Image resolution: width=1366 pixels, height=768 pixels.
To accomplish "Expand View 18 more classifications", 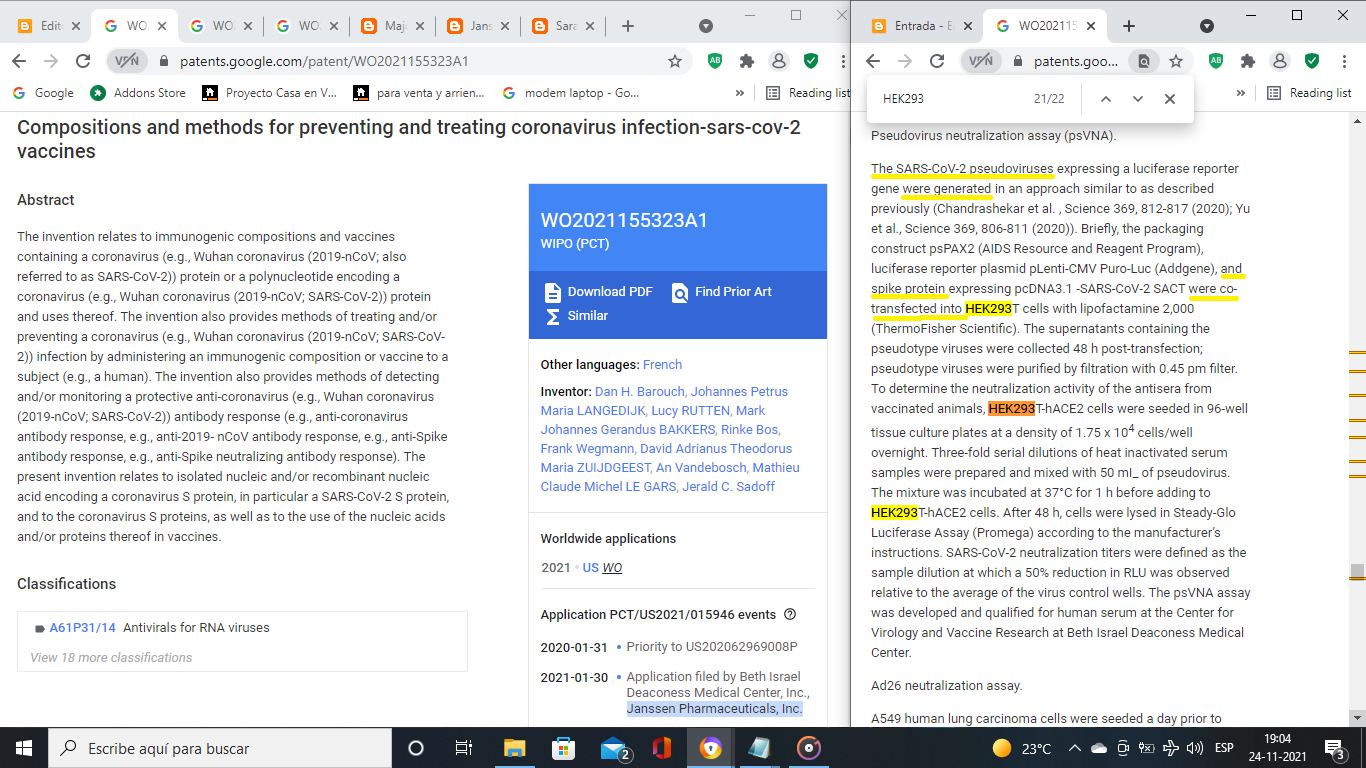I will 111,658.
